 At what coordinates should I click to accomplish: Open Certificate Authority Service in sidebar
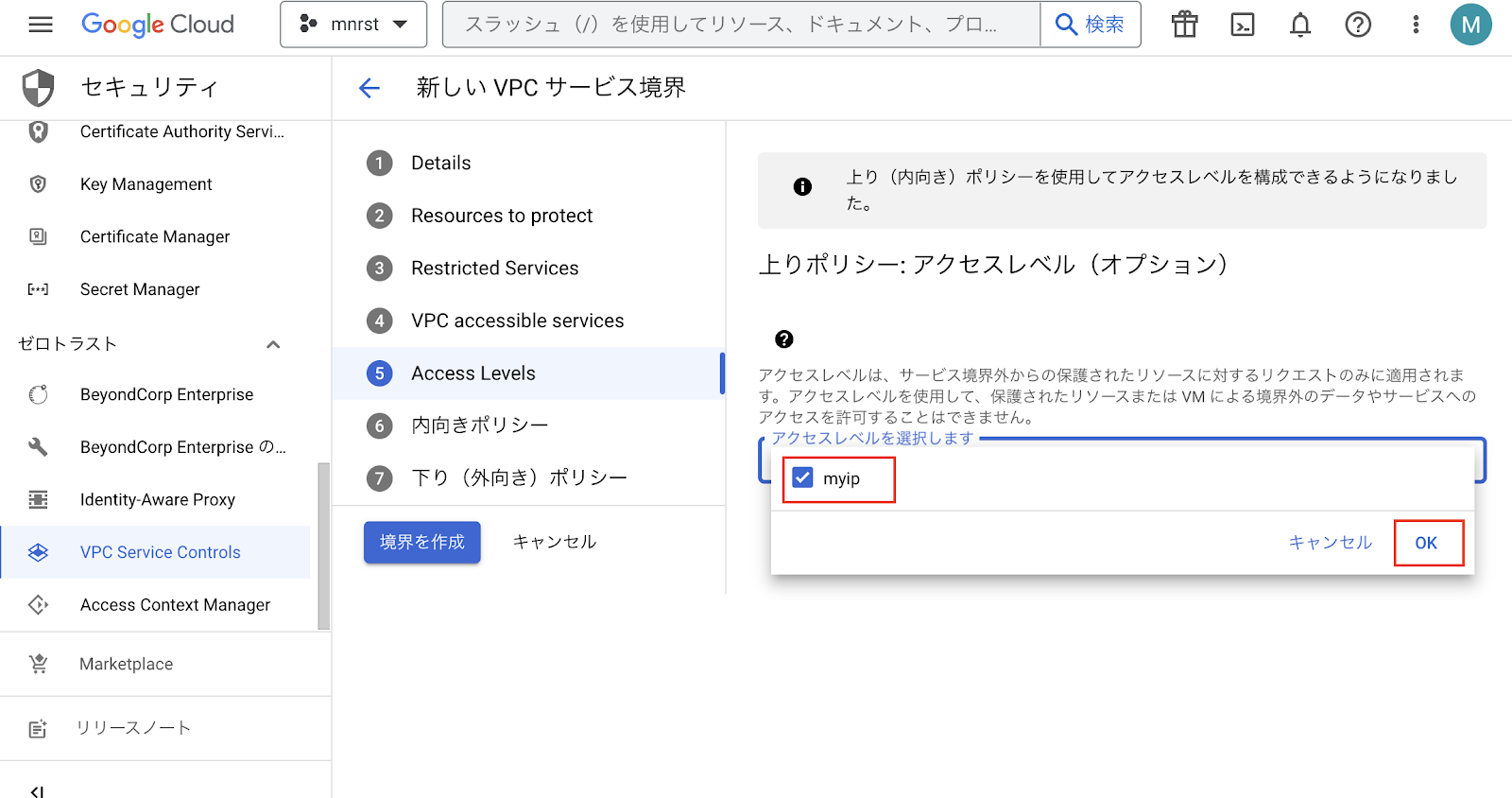tap(182, 131)
